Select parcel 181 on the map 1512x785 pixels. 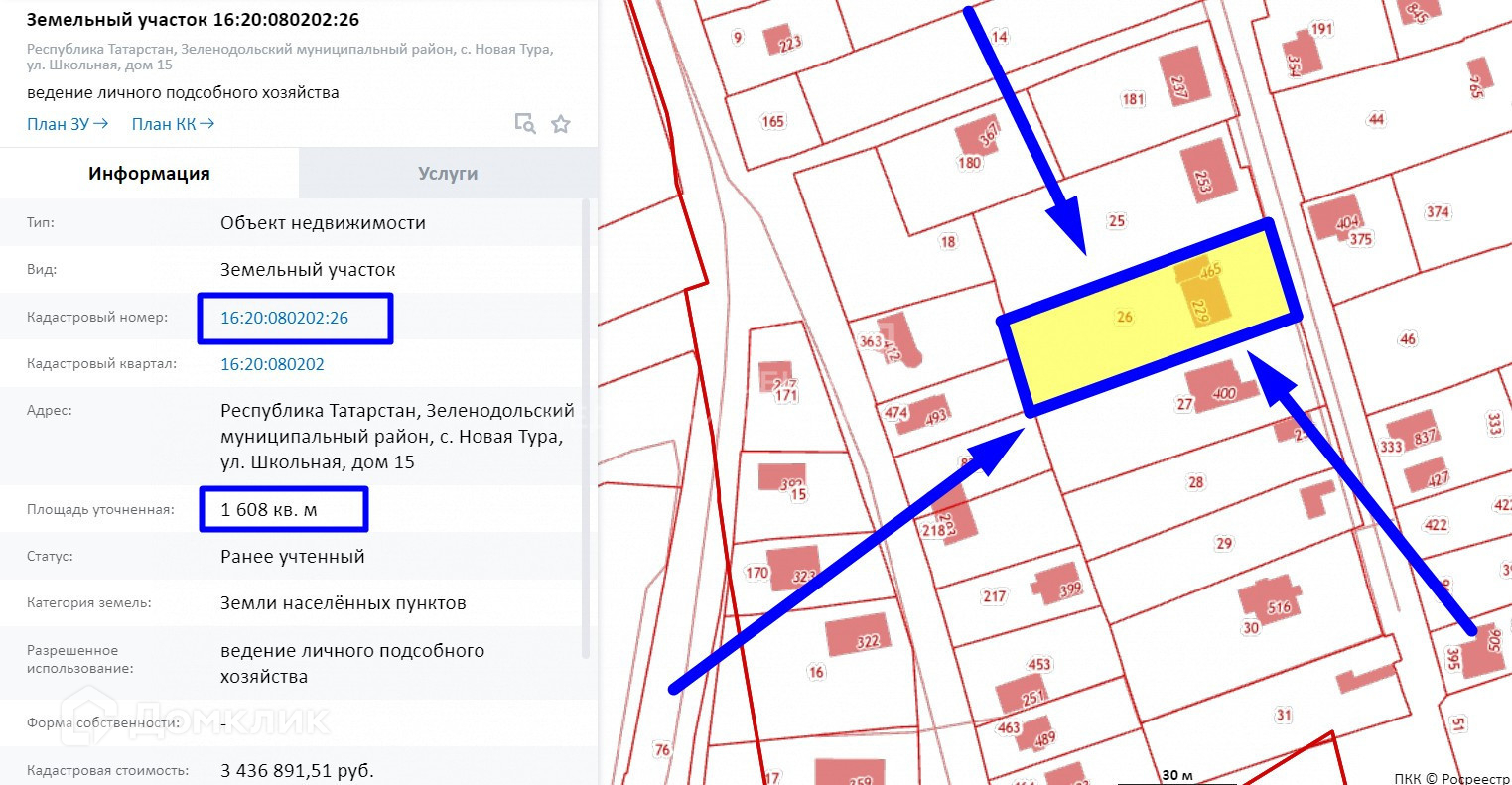click(1134, 99)
